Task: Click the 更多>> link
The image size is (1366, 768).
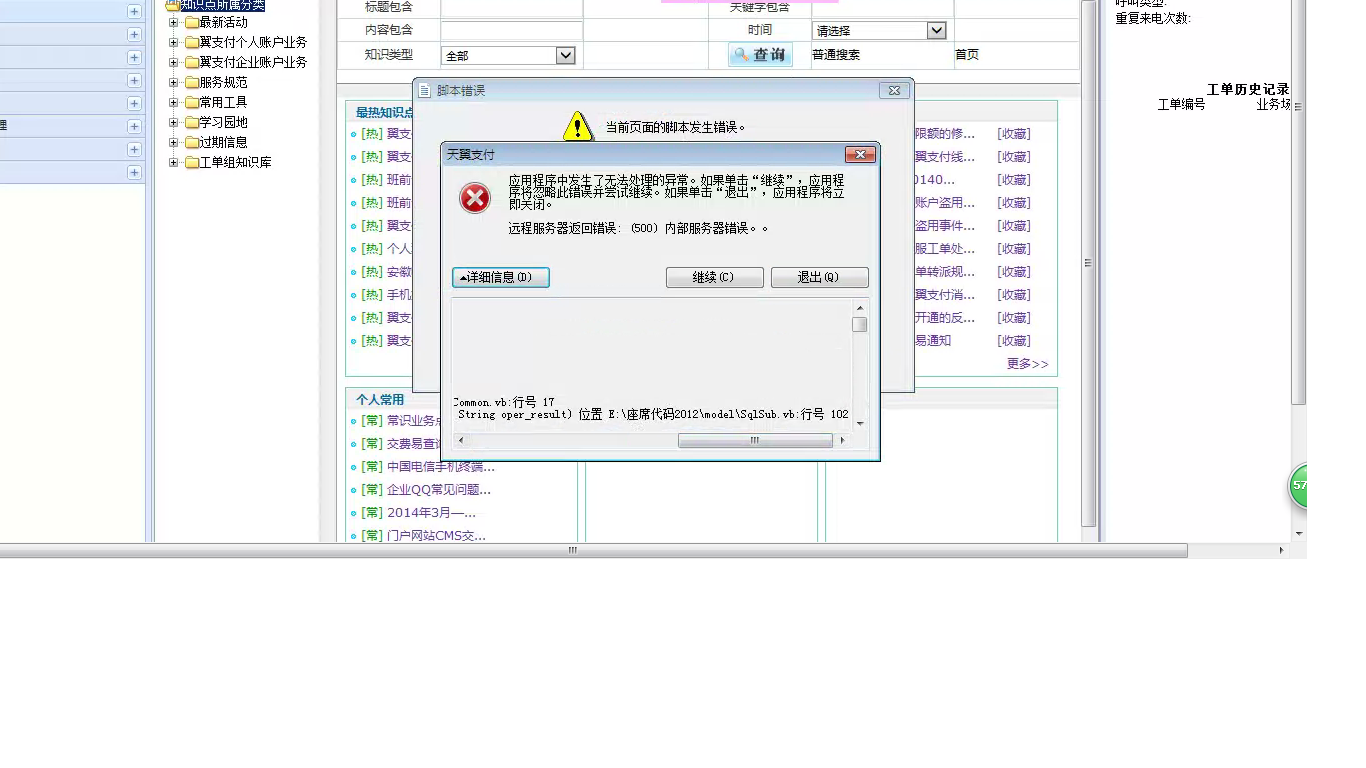Action: tap(1028, 364)
